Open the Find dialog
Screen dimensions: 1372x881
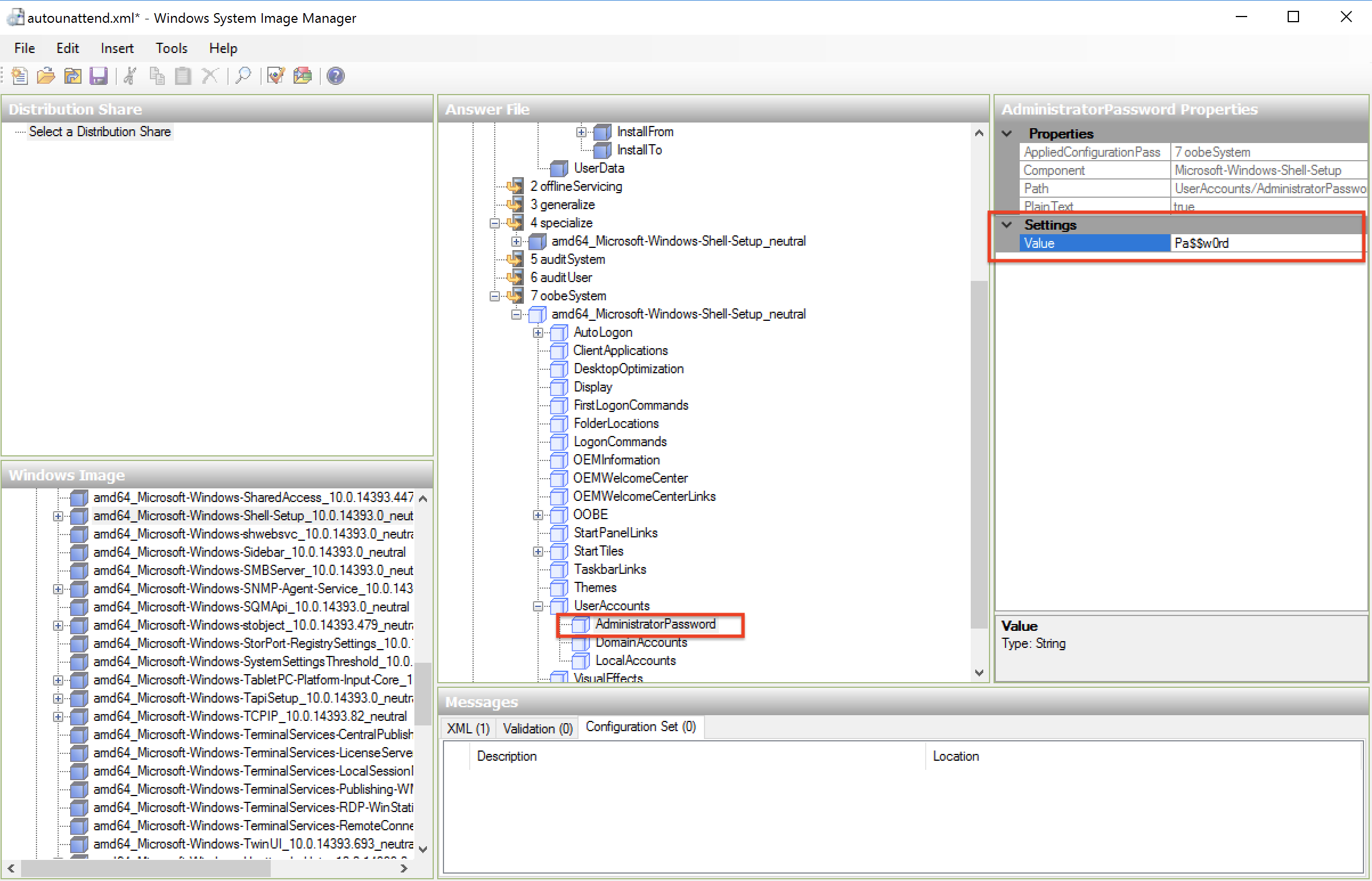[x=244, y=76]
